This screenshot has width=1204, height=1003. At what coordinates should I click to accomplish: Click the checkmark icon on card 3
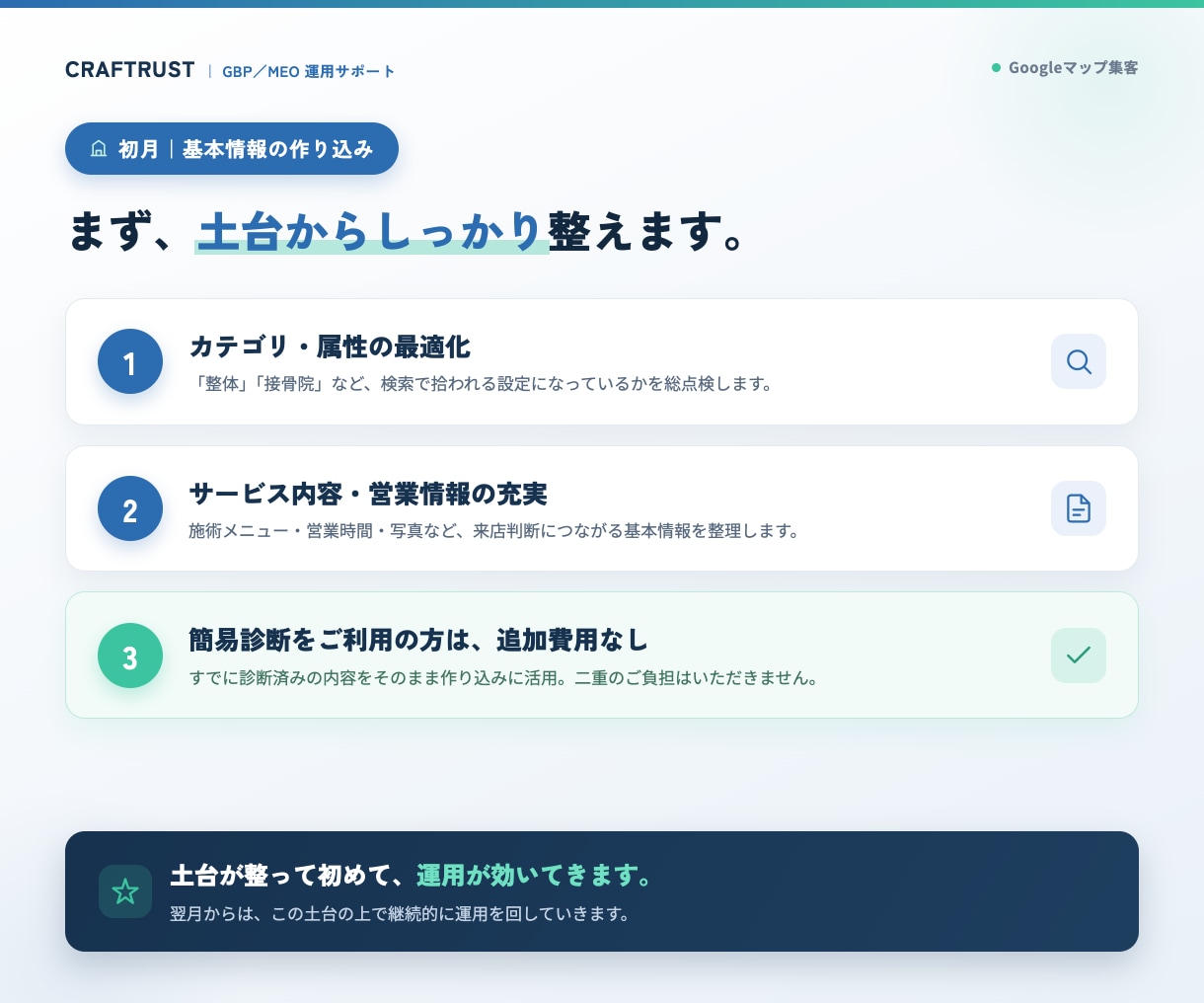click(1079, 656)
